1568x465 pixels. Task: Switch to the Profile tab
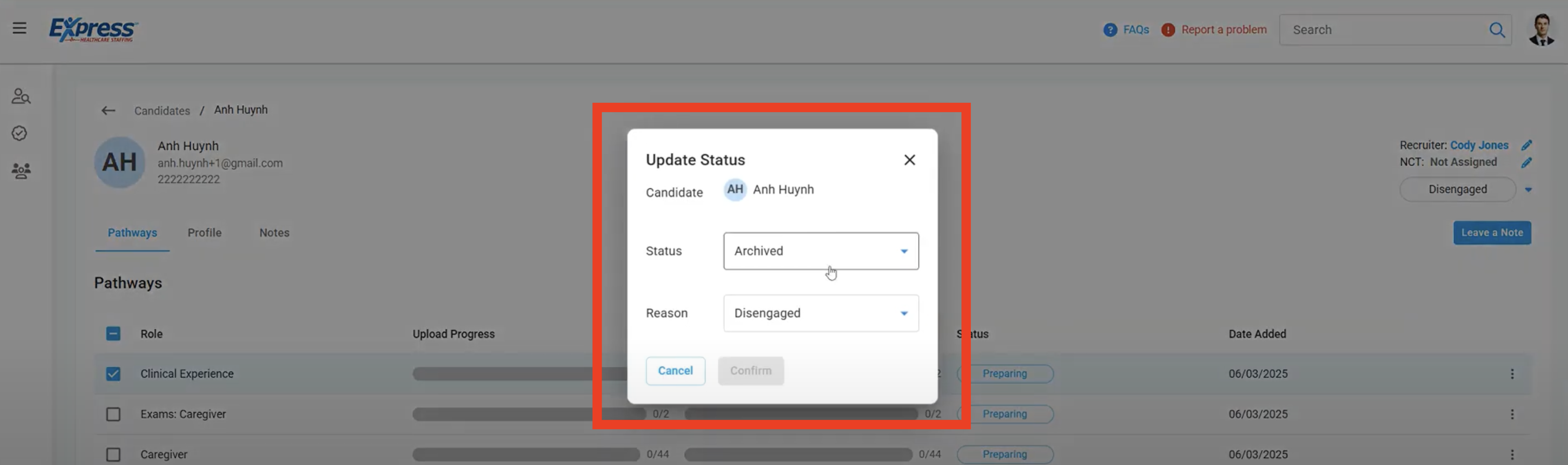pos(204,232)
